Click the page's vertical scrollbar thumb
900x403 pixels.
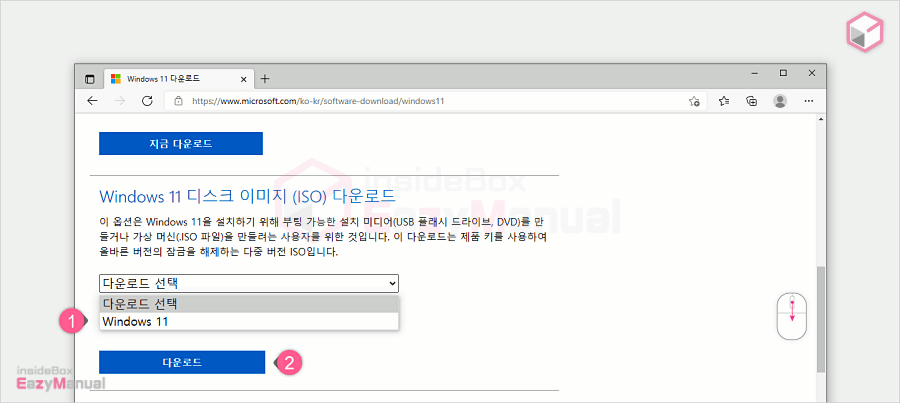(x=820, y=319)
